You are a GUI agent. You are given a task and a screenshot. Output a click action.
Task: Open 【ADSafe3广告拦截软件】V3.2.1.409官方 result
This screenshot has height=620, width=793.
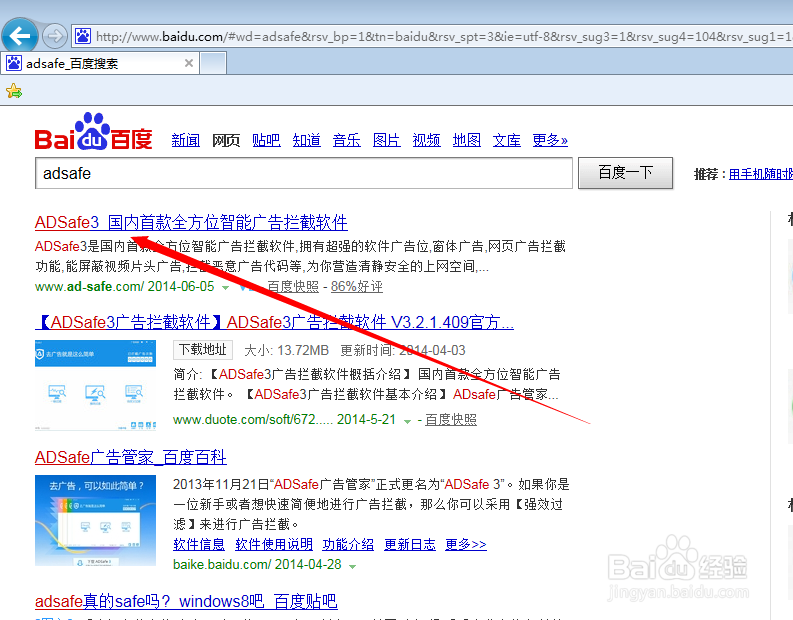pos(275,322)
